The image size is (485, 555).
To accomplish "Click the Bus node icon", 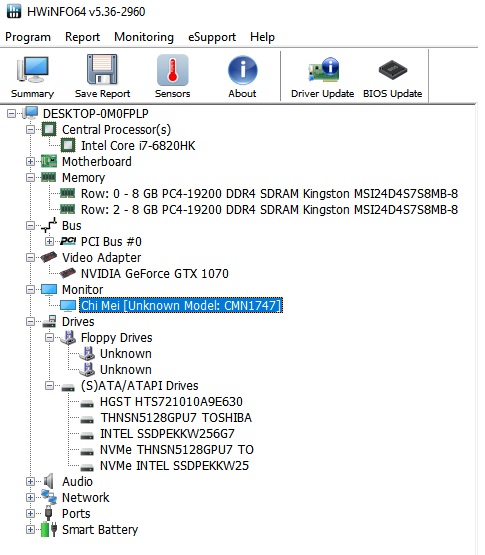I will pyautogui.click(x=49, y=225).
